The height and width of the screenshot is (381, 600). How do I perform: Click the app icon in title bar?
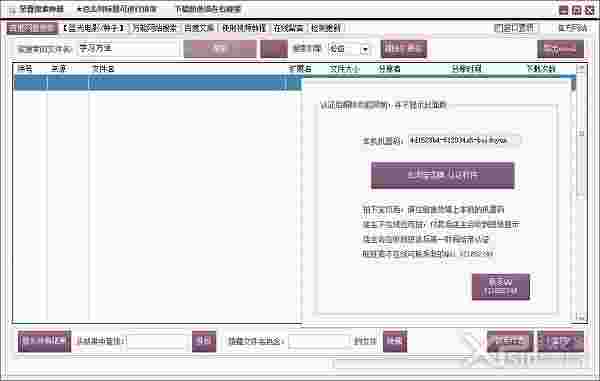[12, 10]
